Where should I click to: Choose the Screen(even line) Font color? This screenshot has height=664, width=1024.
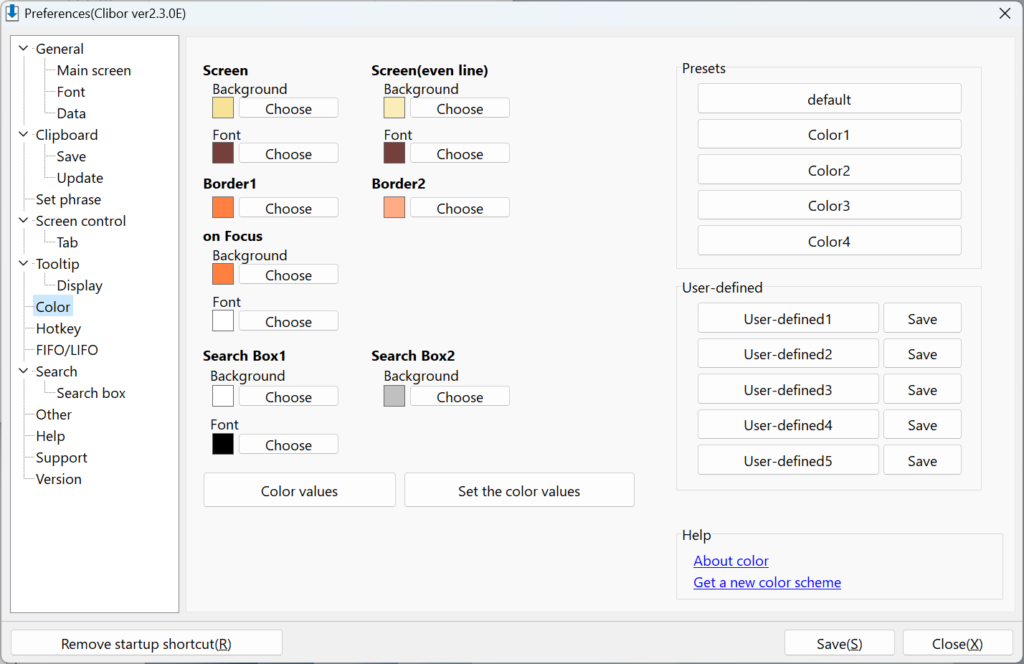[460, 153]
